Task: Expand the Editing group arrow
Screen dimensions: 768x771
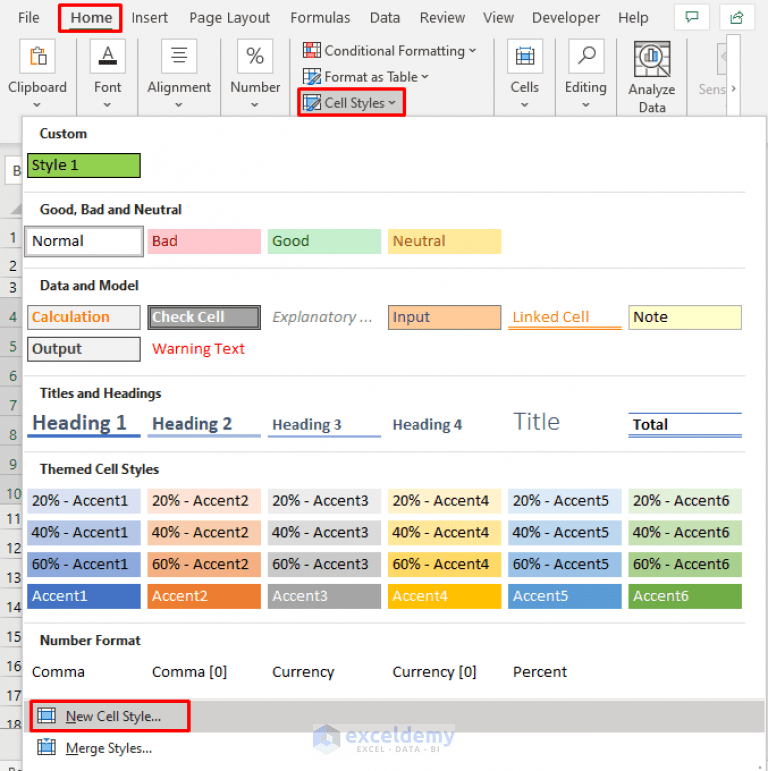Action: point(586,105)
